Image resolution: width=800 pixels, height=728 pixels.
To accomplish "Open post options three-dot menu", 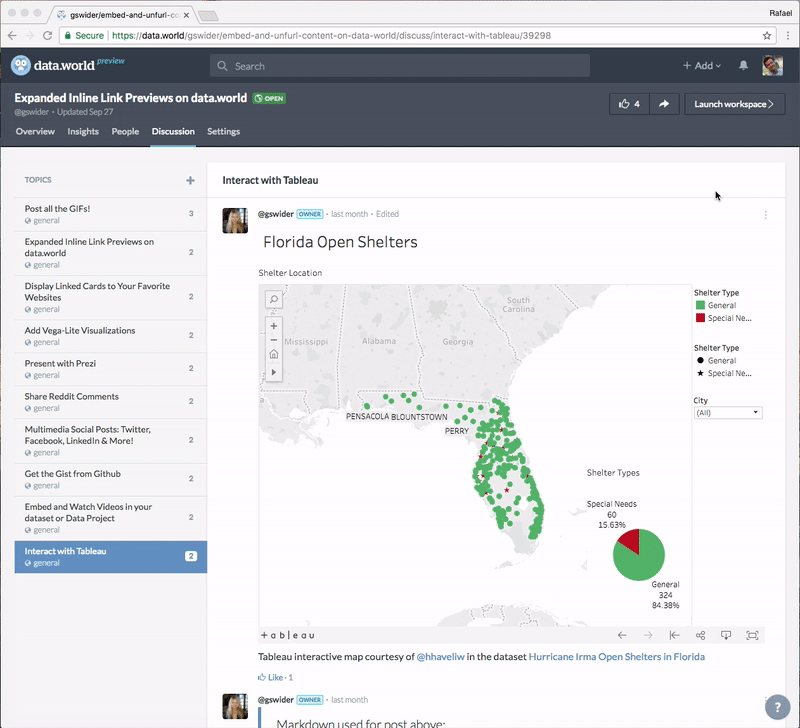I will click(765, 215).
